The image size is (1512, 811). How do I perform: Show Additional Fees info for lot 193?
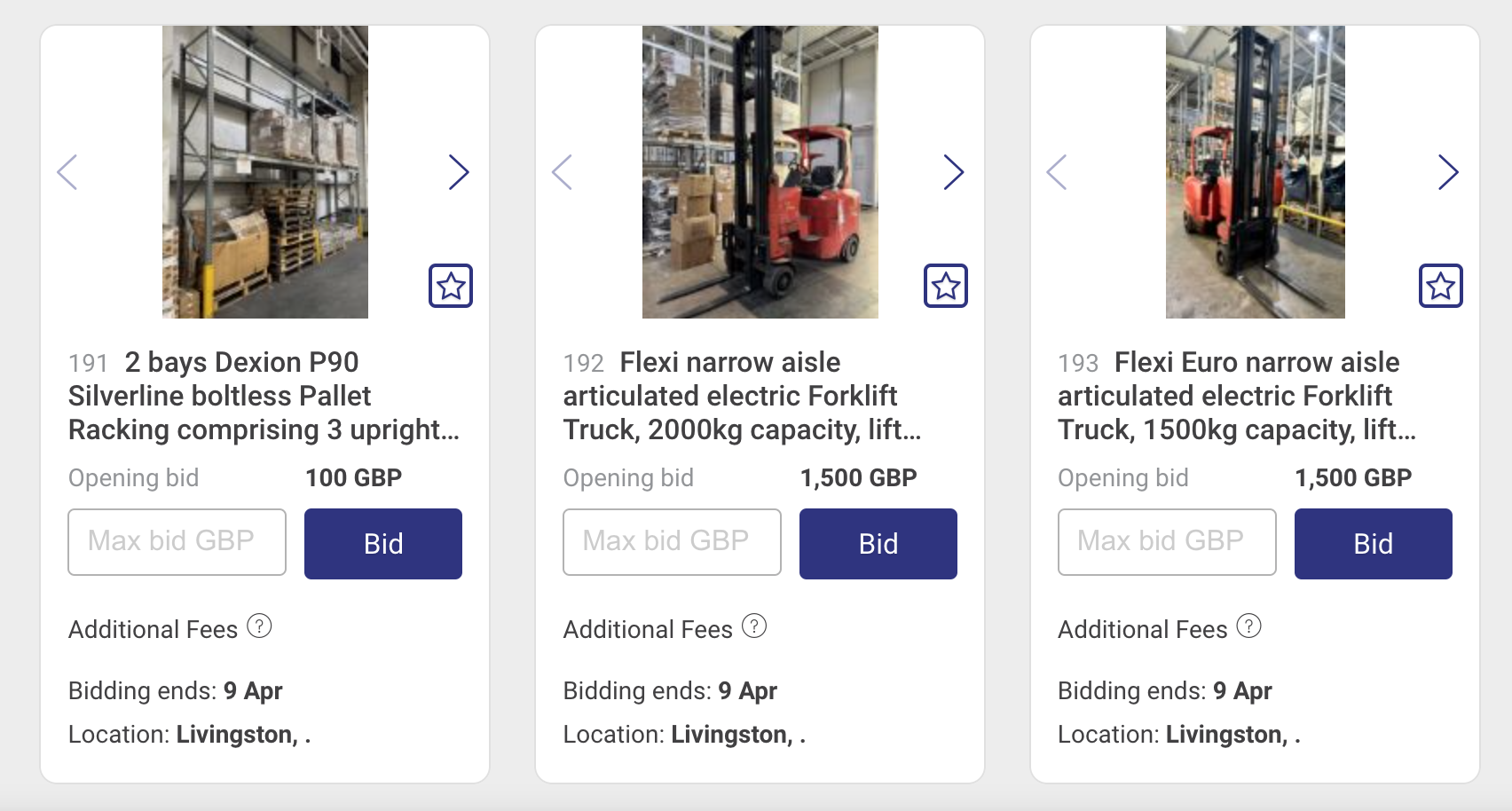1248,626
